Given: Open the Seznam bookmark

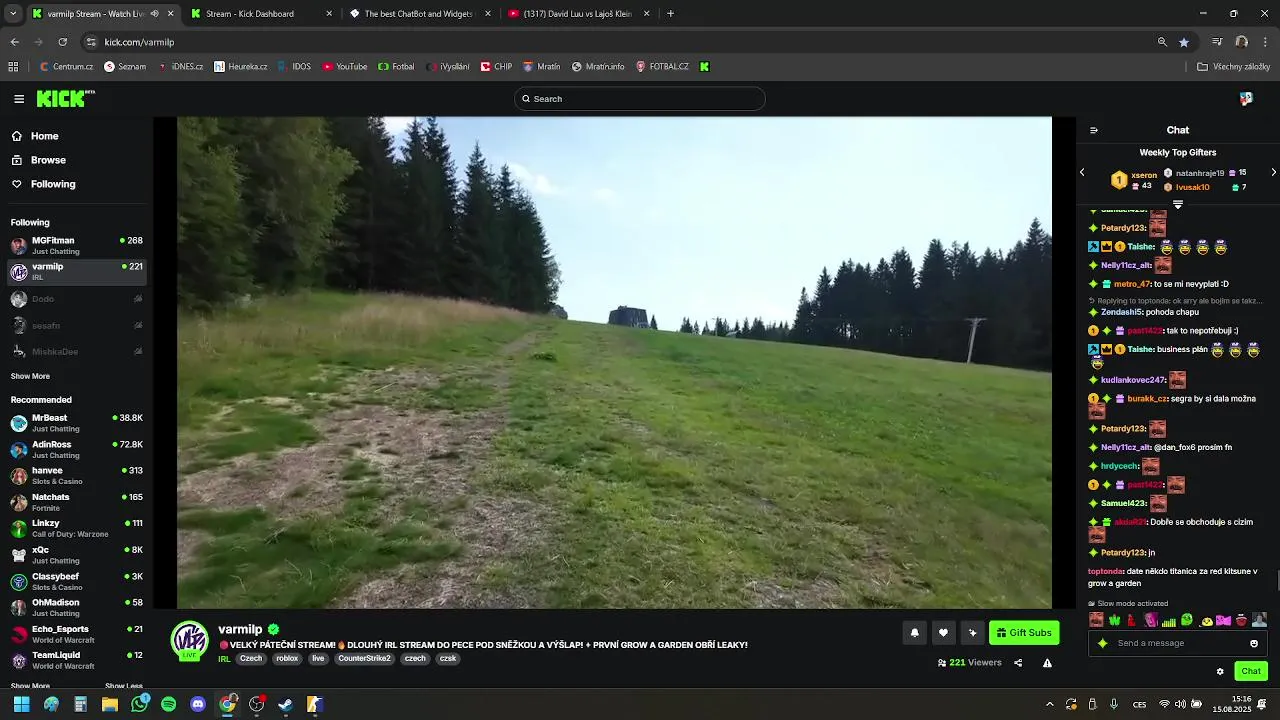Looking at the screenshot, I should click(125, 67).
